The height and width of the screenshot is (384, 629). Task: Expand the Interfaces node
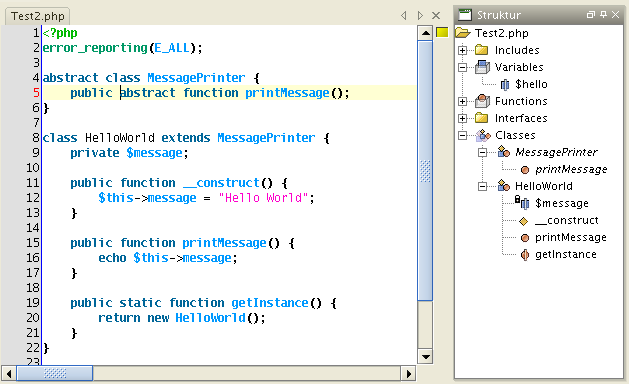pyautogui.click(x=463, y=118)
